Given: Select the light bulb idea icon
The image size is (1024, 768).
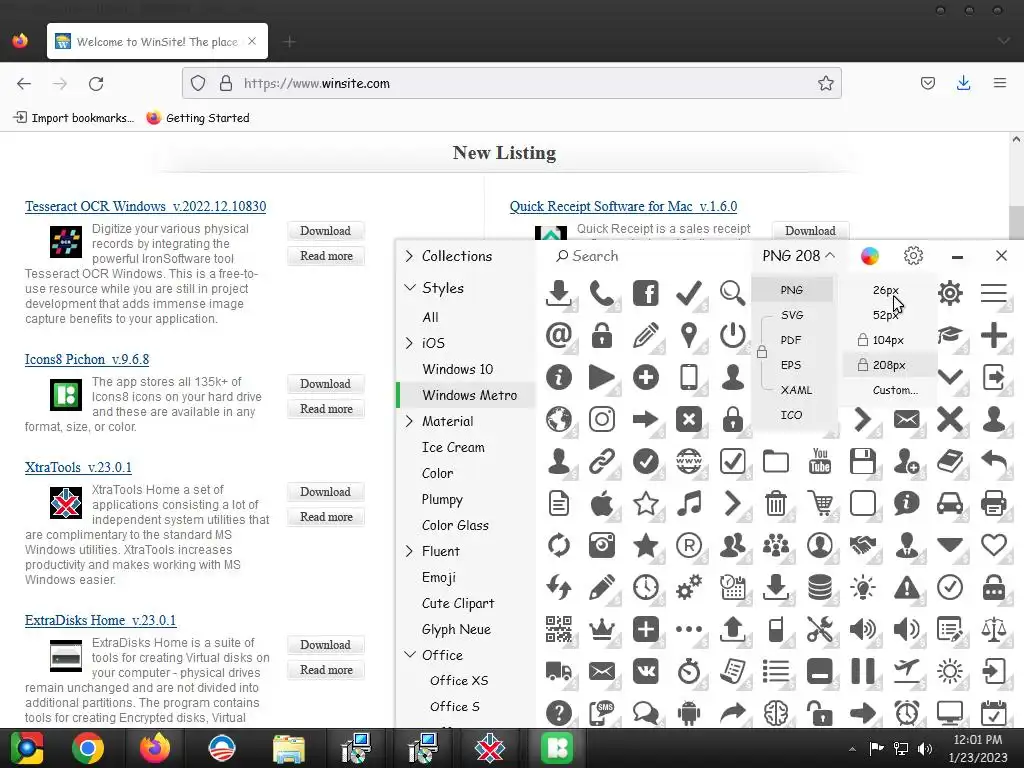Looking at the screenshot, I should (863, 587).
